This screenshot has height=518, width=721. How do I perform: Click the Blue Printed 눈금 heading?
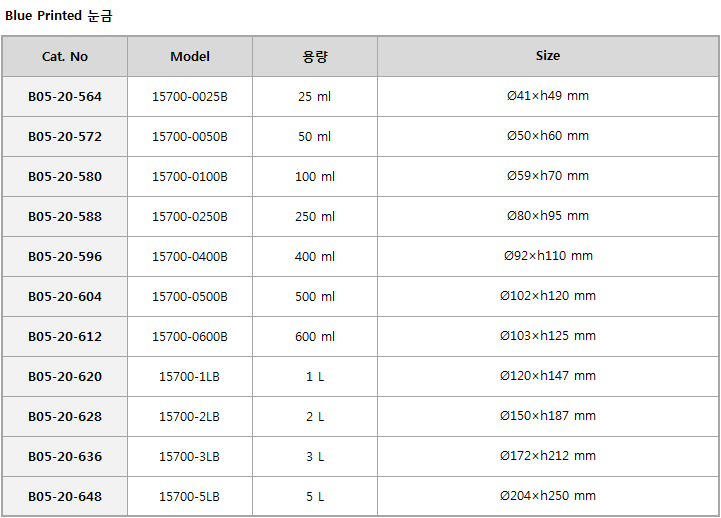[59, 16]
